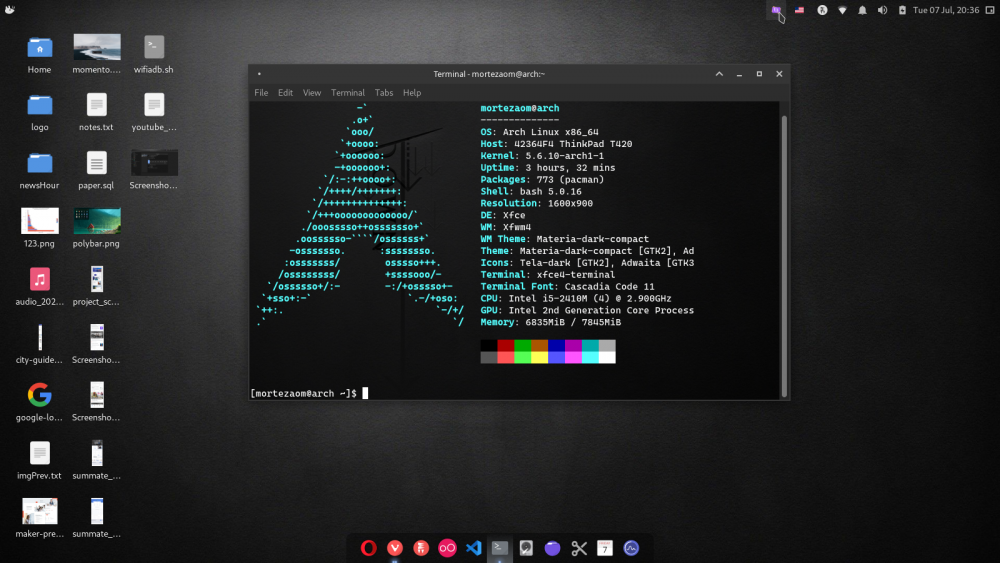Click the yellow block in neofetch color palette
This screenshot has height=563, width=1000.
click(x=540, y=357)
